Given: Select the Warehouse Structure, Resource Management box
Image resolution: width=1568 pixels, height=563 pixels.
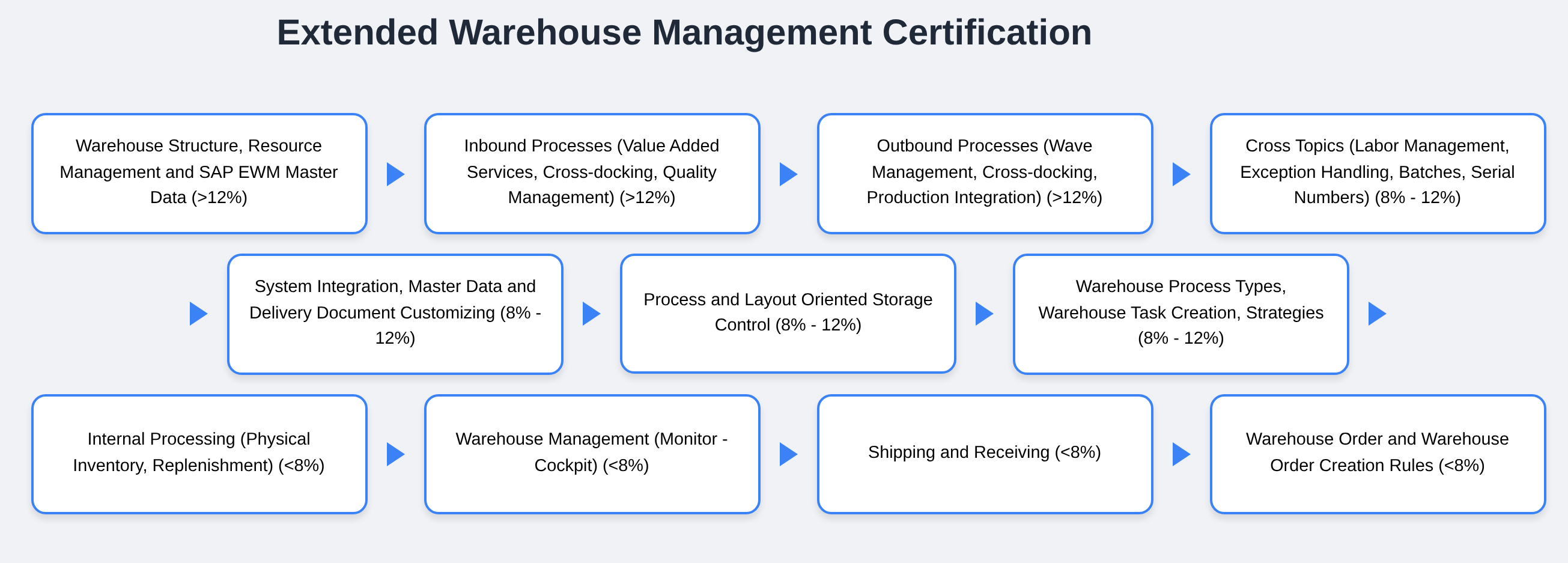Looking at the screenshot, I should 199,173.
